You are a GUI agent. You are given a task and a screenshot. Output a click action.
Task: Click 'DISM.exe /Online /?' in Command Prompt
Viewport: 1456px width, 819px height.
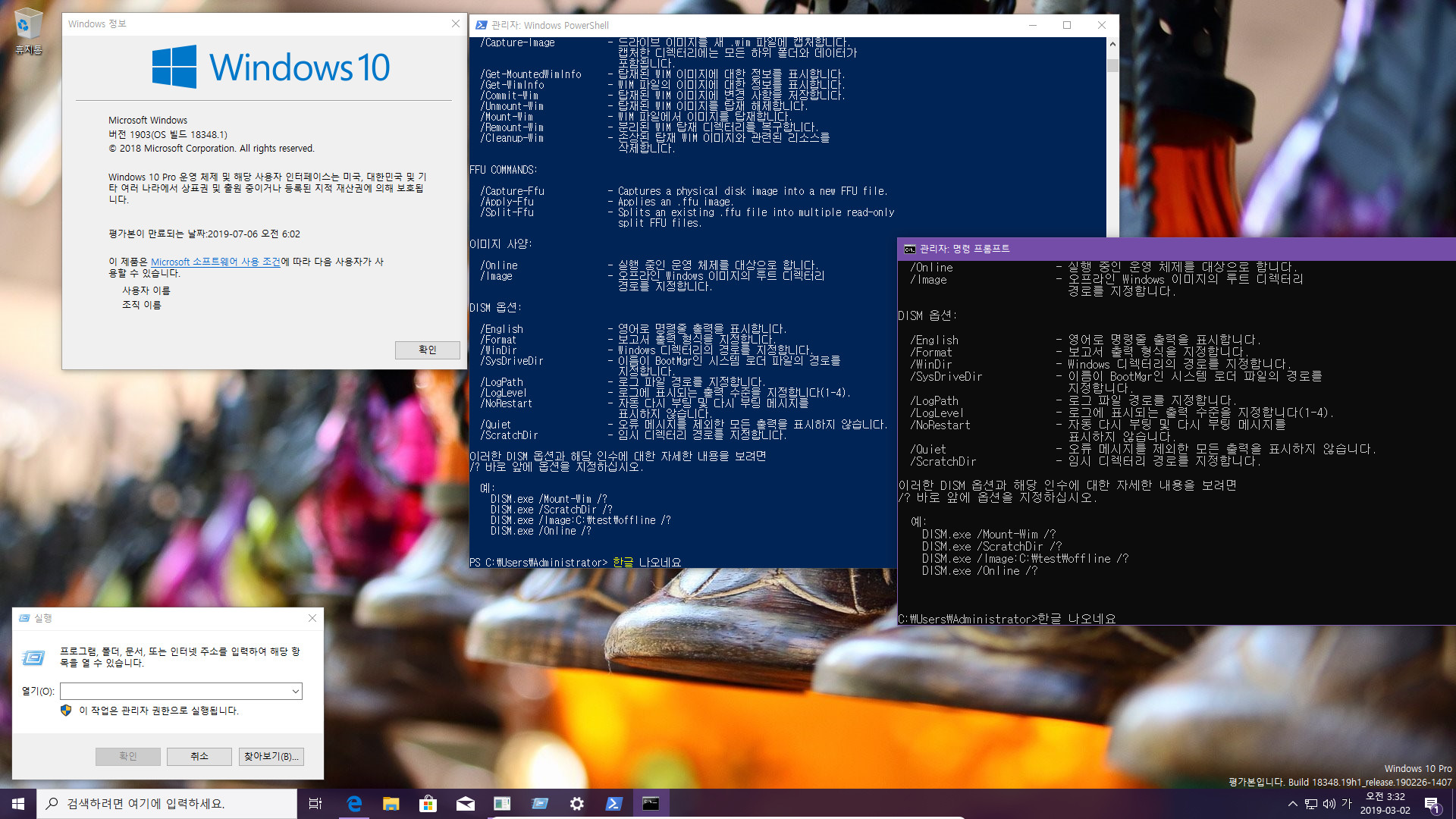tap(980, 571)
